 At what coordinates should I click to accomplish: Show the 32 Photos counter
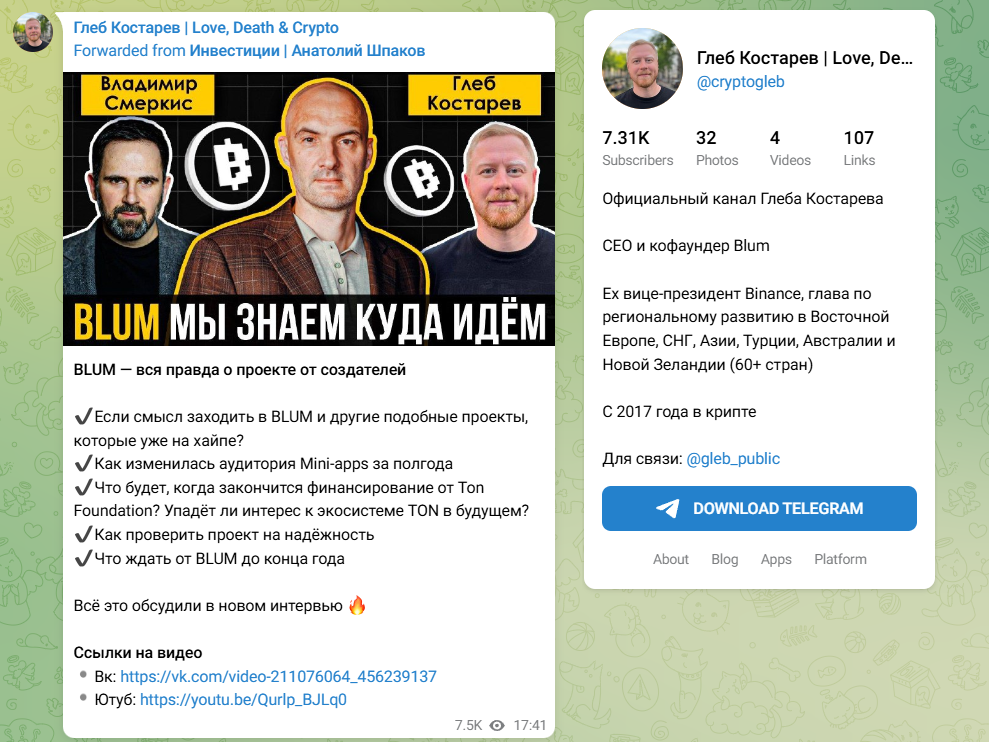717,148
